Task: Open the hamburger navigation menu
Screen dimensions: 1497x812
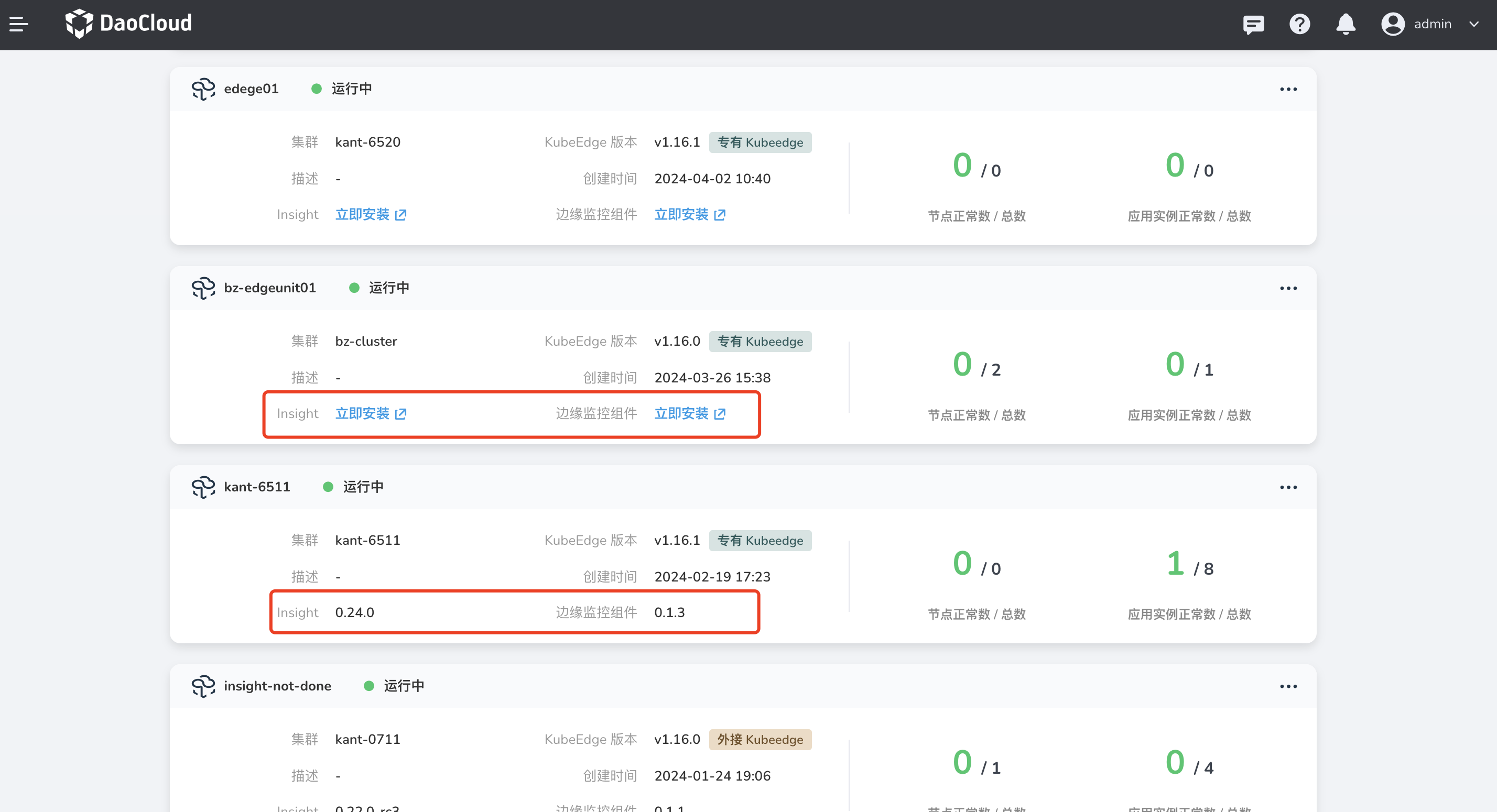Action: click(x=18, y=24)
